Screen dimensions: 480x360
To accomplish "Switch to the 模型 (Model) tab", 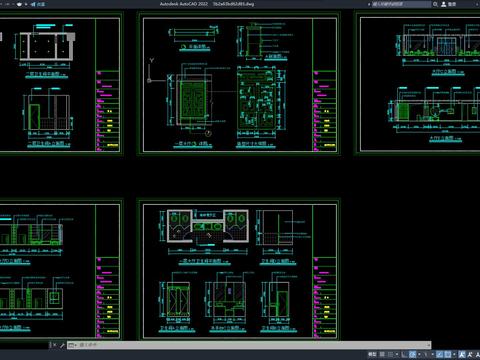I will (372, 354).
